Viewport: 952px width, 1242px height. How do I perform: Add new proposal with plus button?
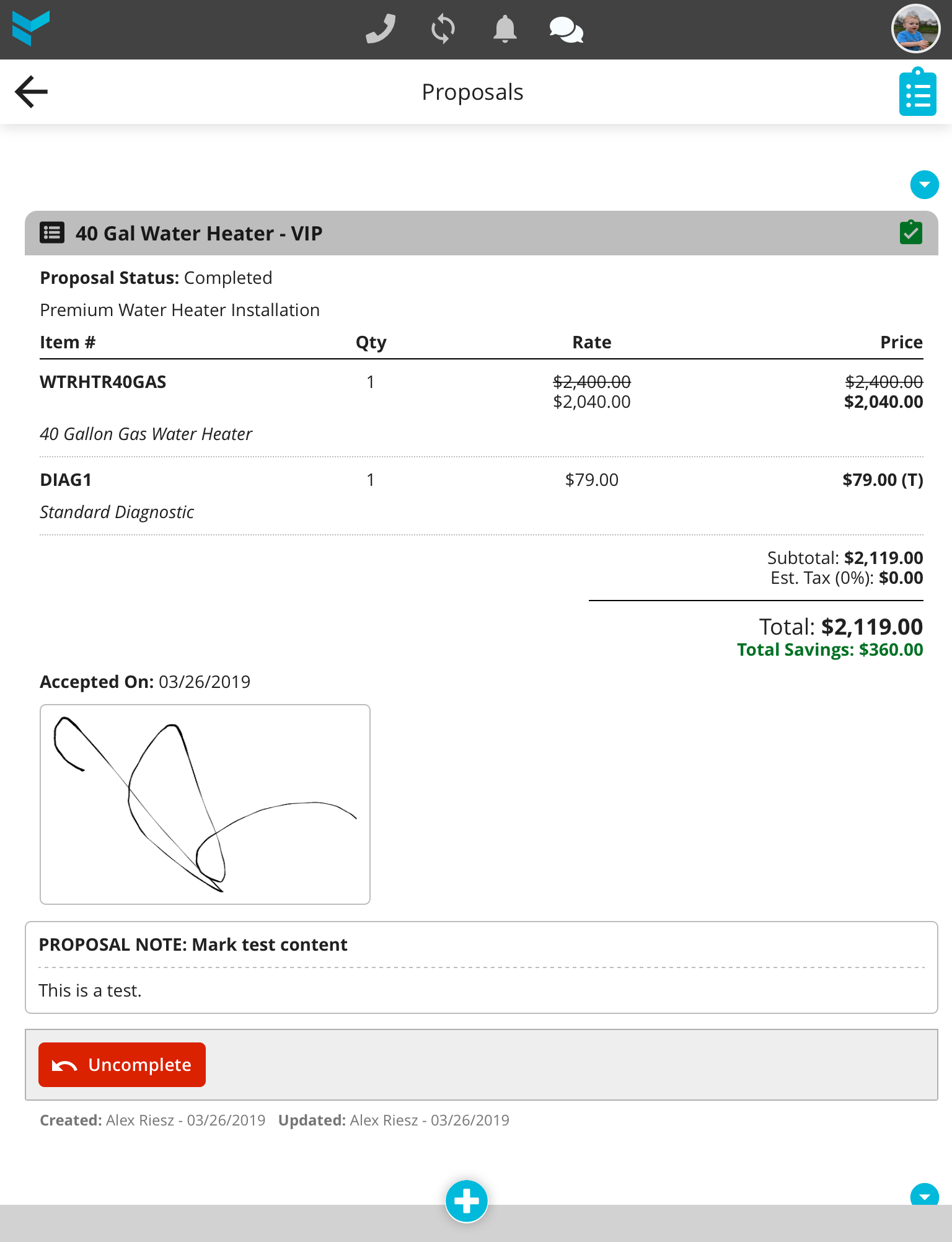[467, 1201]
